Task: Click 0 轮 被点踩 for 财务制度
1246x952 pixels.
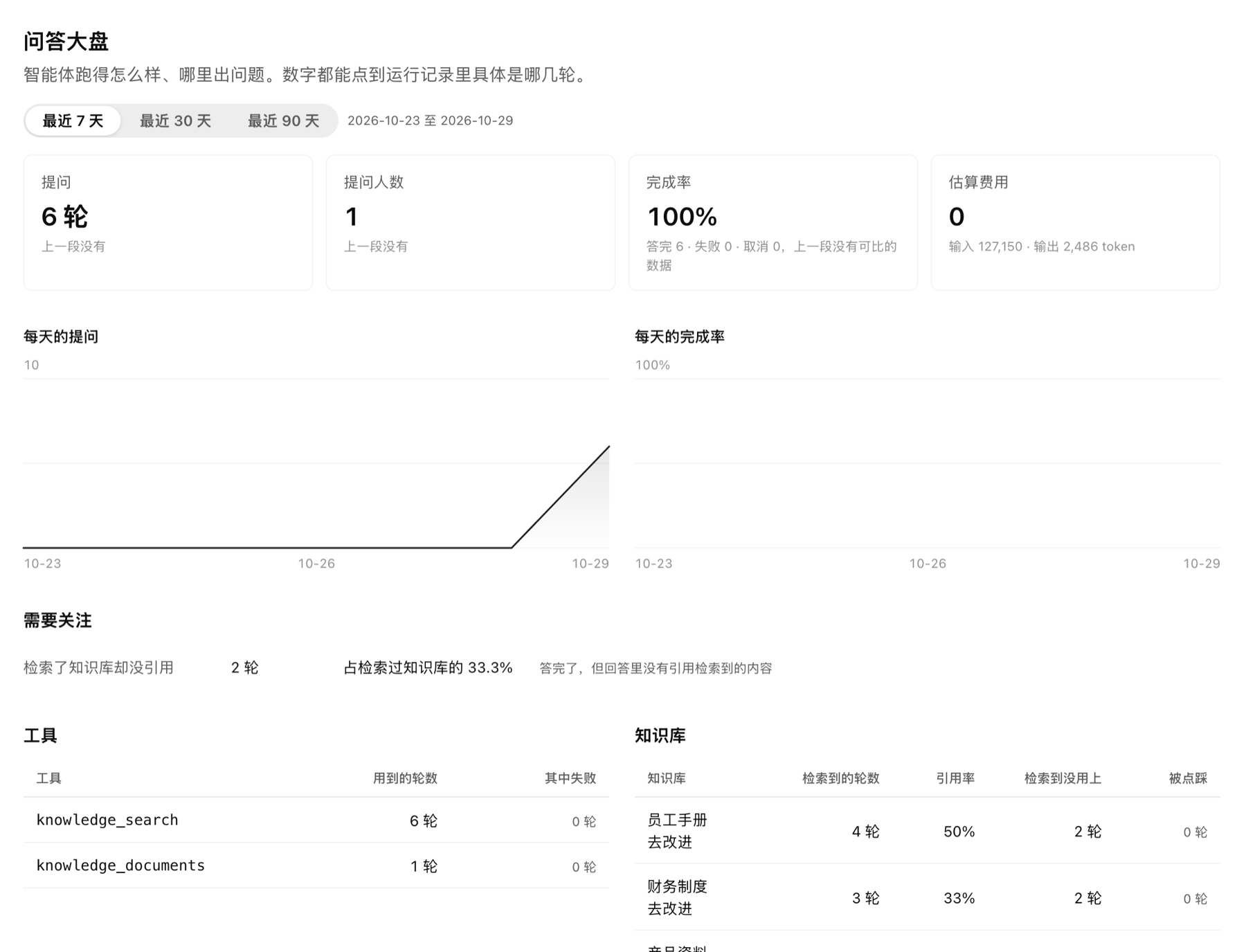Action: click(x=1195, y=899)
